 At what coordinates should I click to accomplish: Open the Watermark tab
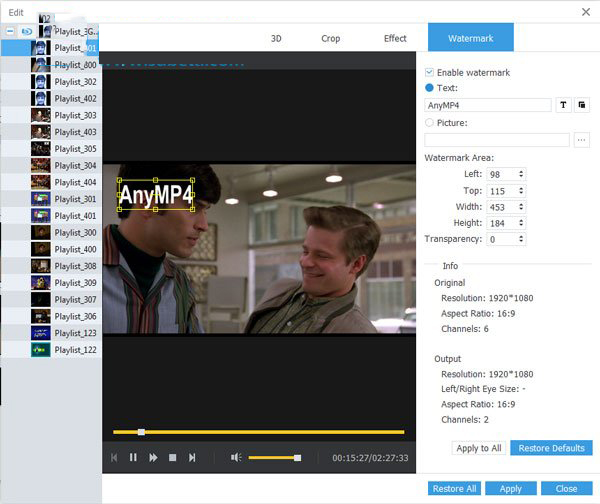point(471,37)
